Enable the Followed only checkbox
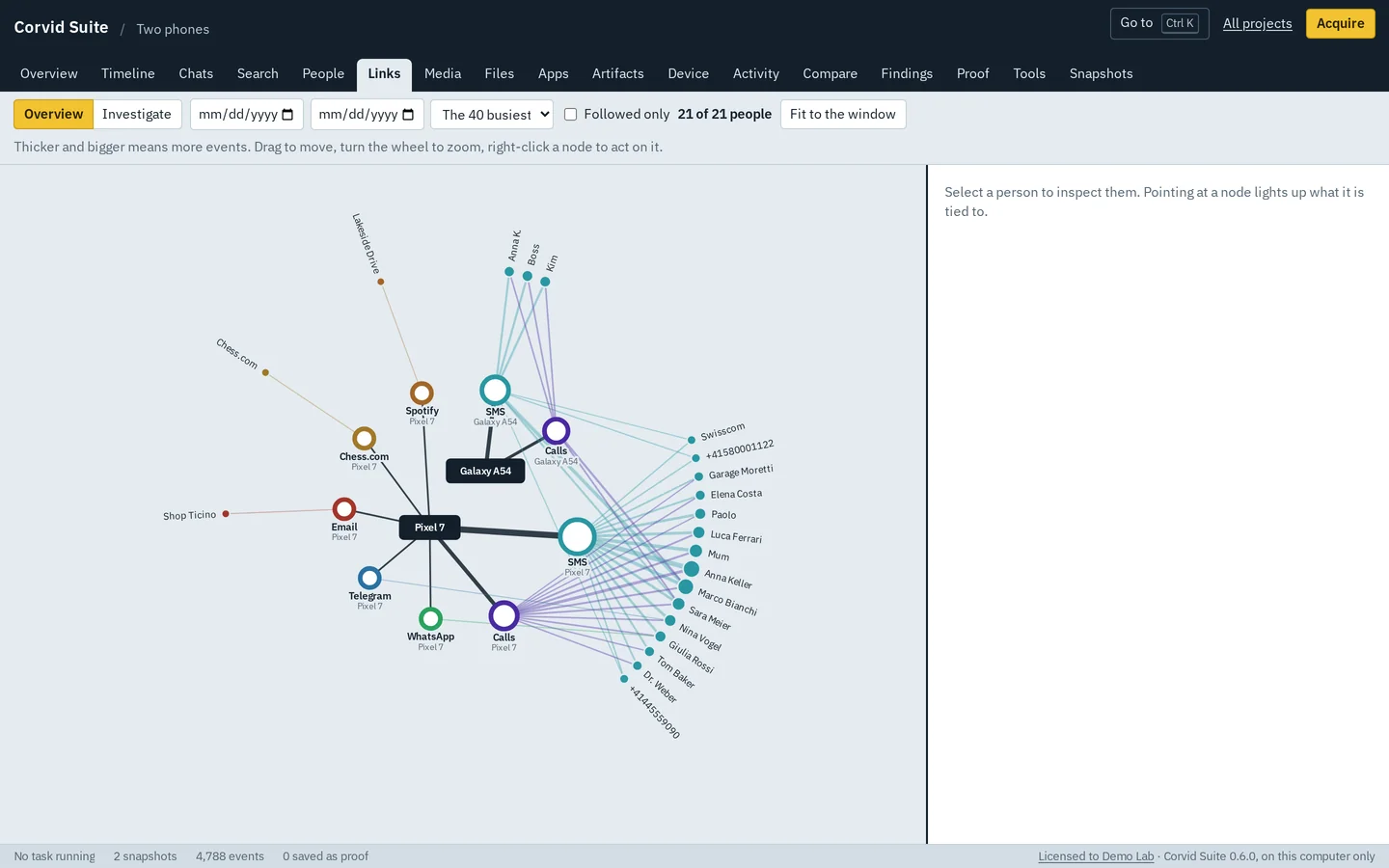This screenshot has width=1389, height=868. 571,114
